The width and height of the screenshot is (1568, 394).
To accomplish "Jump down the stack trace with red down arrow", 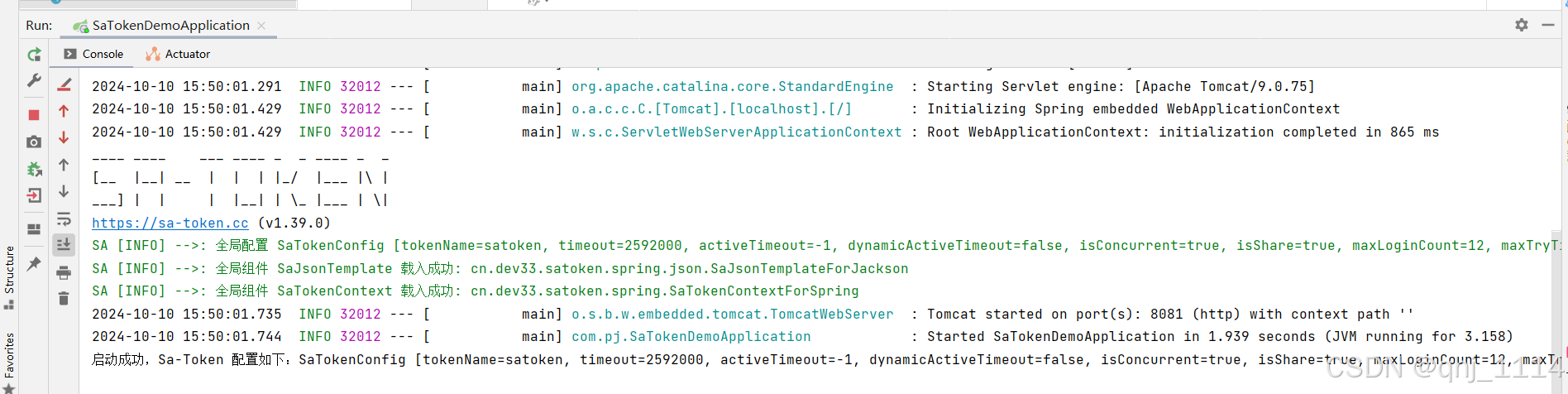I will 64,137.
